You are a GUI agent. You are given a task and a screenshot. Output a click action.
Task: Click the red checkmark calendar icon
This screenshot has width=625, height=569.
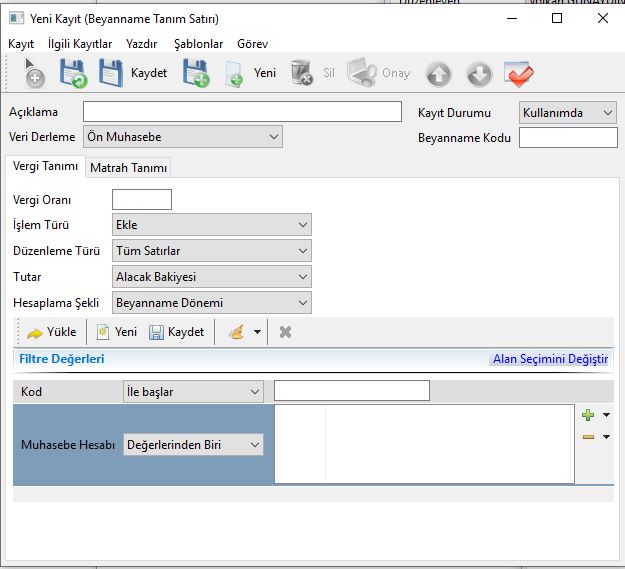coord(519,74)
